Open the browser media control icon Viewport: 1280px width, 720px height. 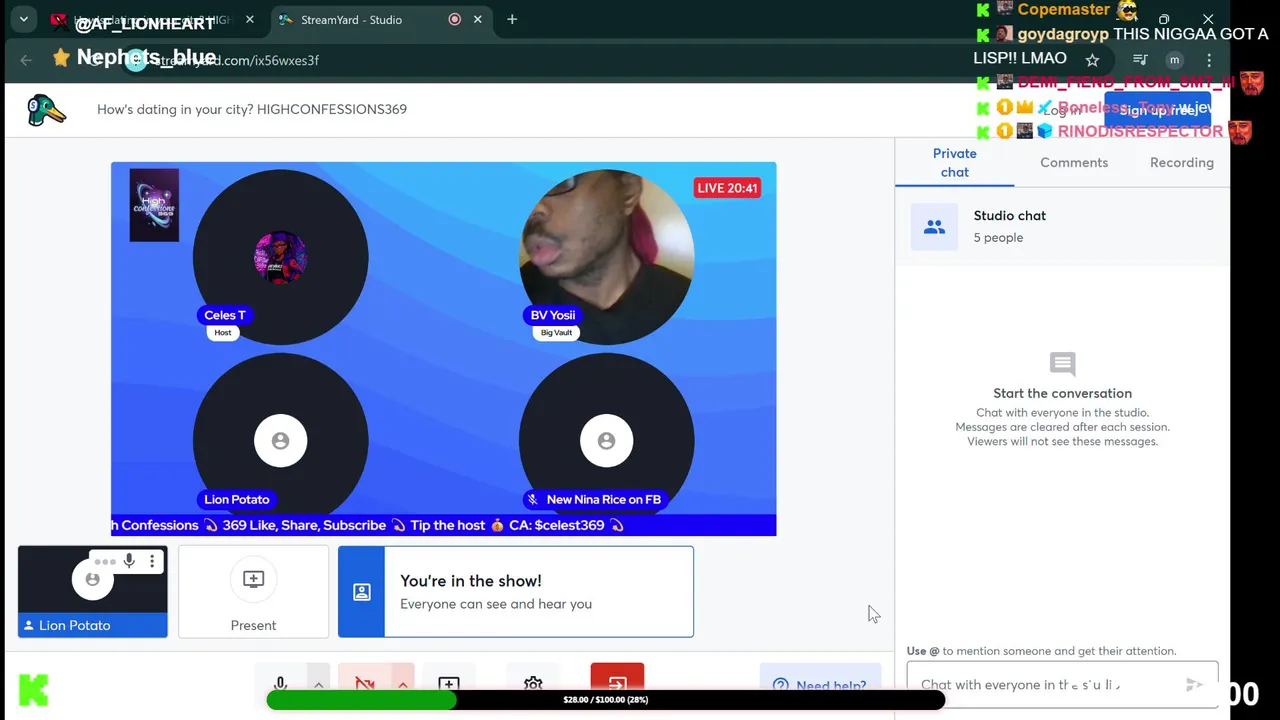[1140, 60]
